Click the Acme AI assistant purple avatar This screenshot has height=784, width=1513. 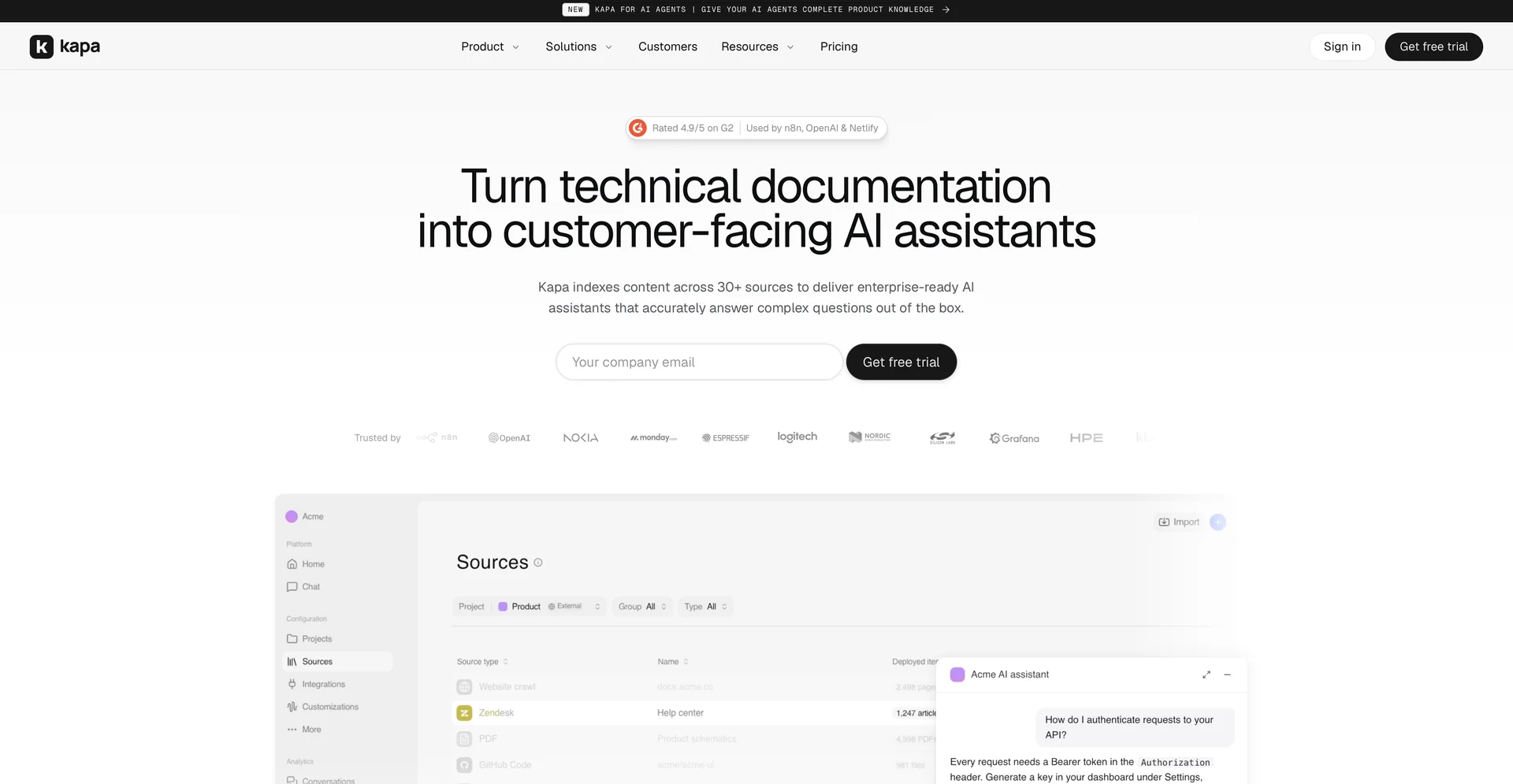[x=957, y=675]
